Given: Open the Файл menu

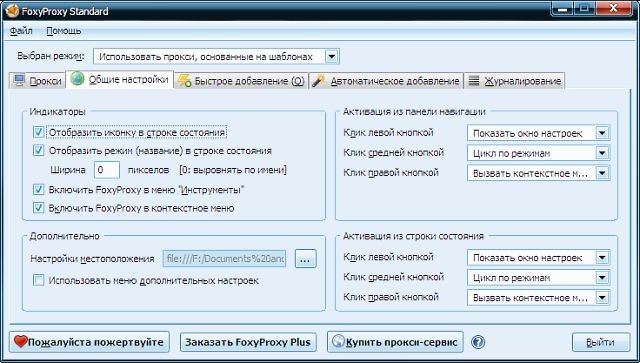Looking at the screenshot, I should click(21, 31).
